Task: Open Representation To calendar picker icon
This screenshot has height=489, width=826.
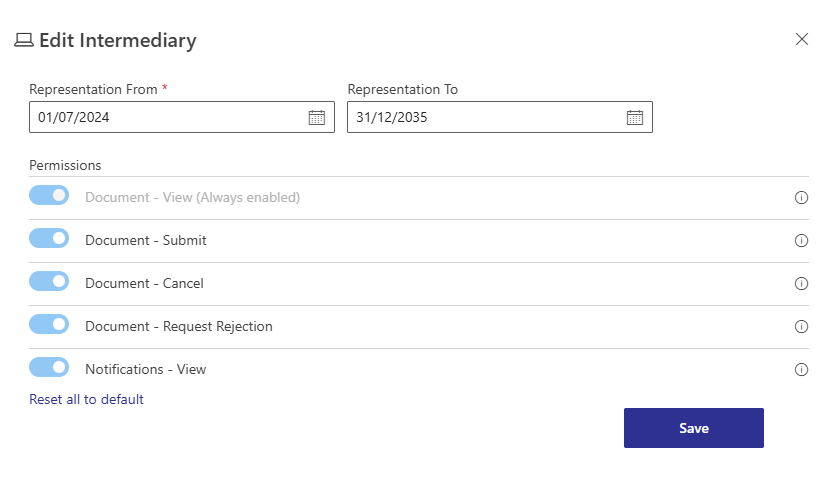Action: pos(634,117)
